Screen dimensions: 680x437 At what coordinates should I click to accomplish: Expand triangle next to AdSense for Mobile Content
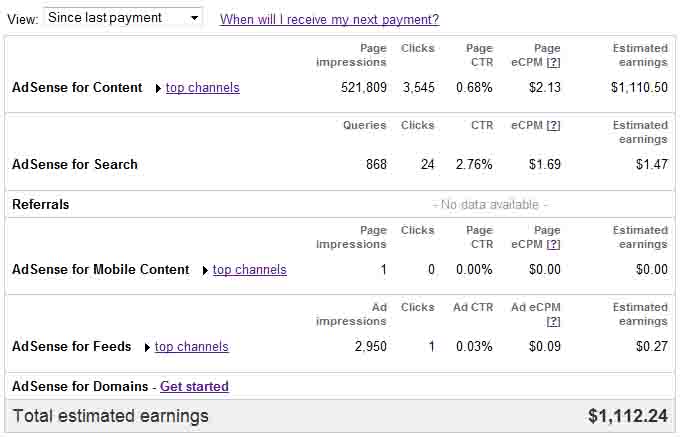[x=205, y=271]
